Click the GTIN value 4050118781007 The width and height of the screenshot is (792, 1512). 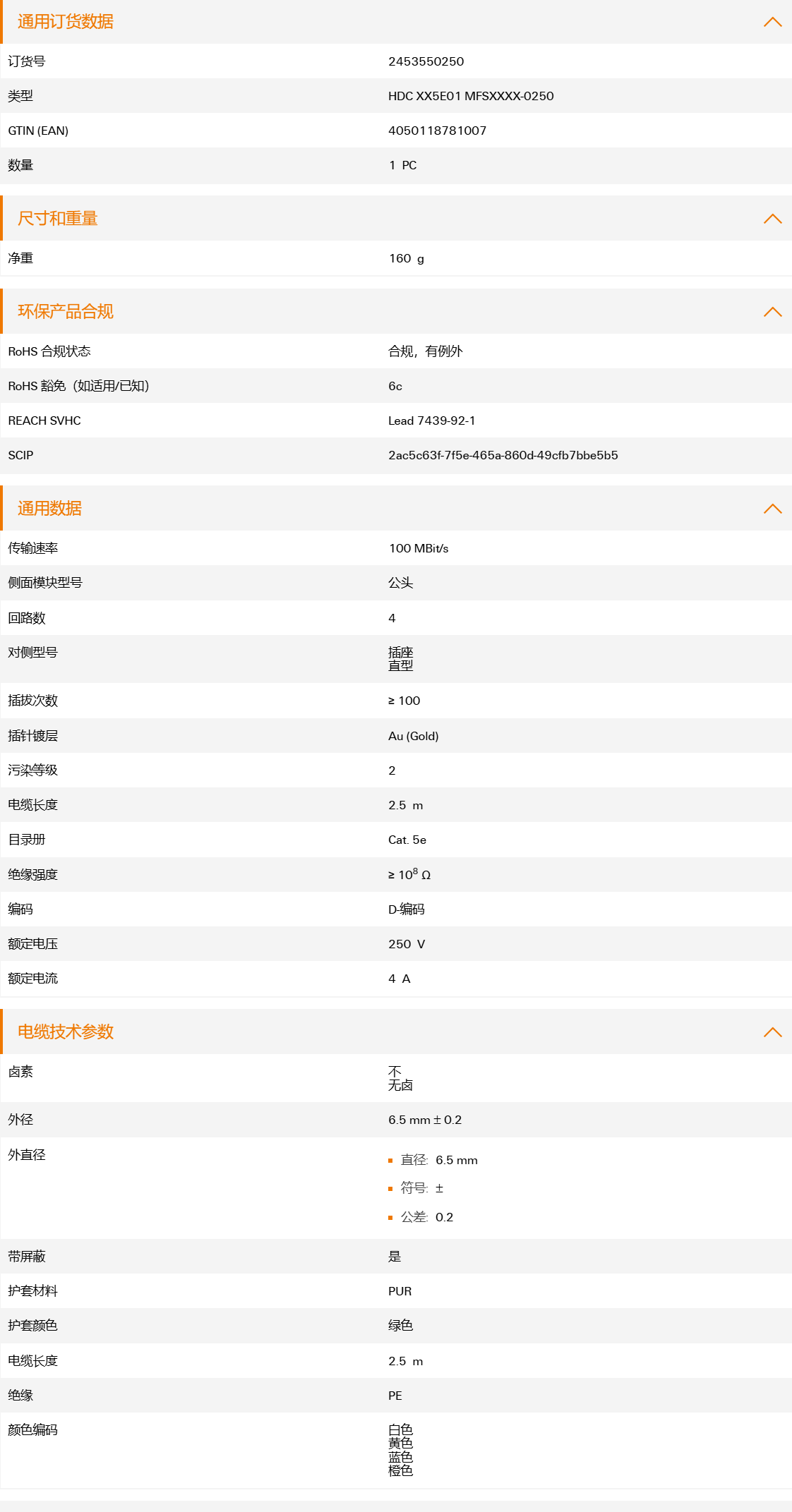point(437,131)
